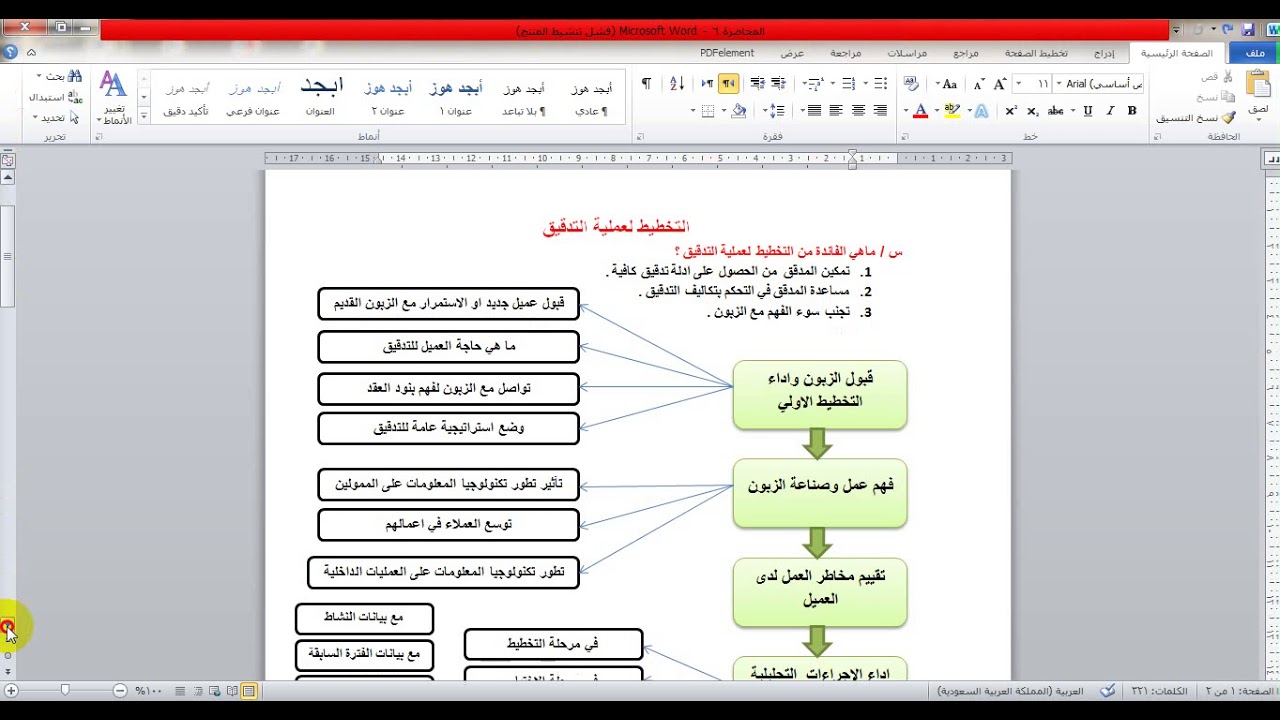The image size is (1280, 720).
Task: Apply subscript x₂ formatting
Action: pyautogui.click(x=1033, y=111)
